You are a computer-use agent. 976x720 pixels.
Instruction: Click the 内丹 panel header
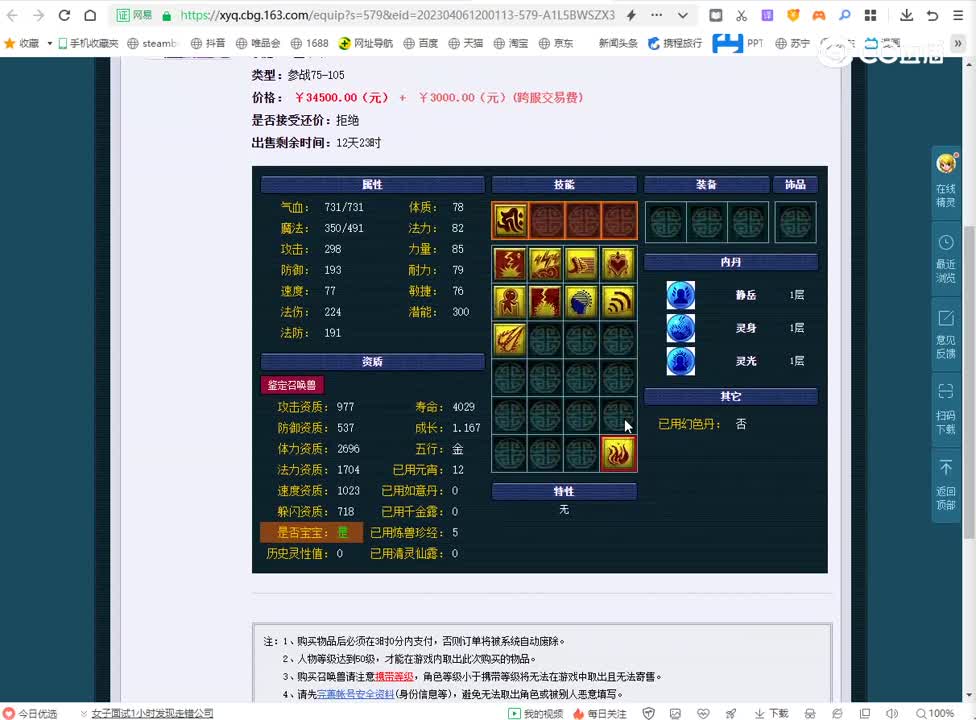[731, 262]
